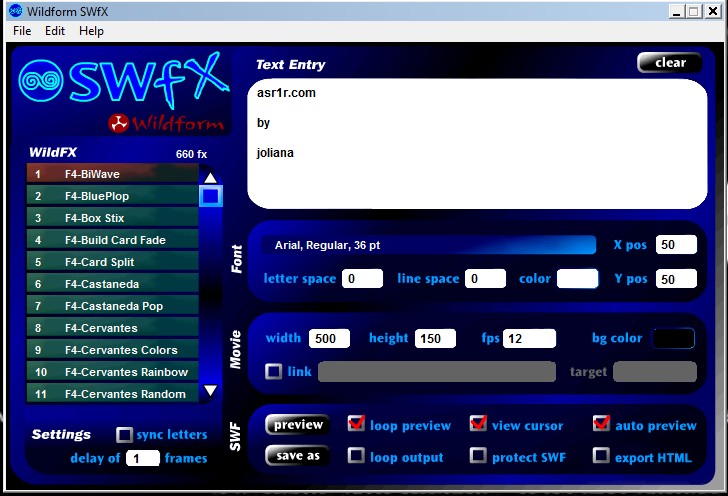Open the font color swatch
The width and height of the screenshot is (728, 496).
578,279
